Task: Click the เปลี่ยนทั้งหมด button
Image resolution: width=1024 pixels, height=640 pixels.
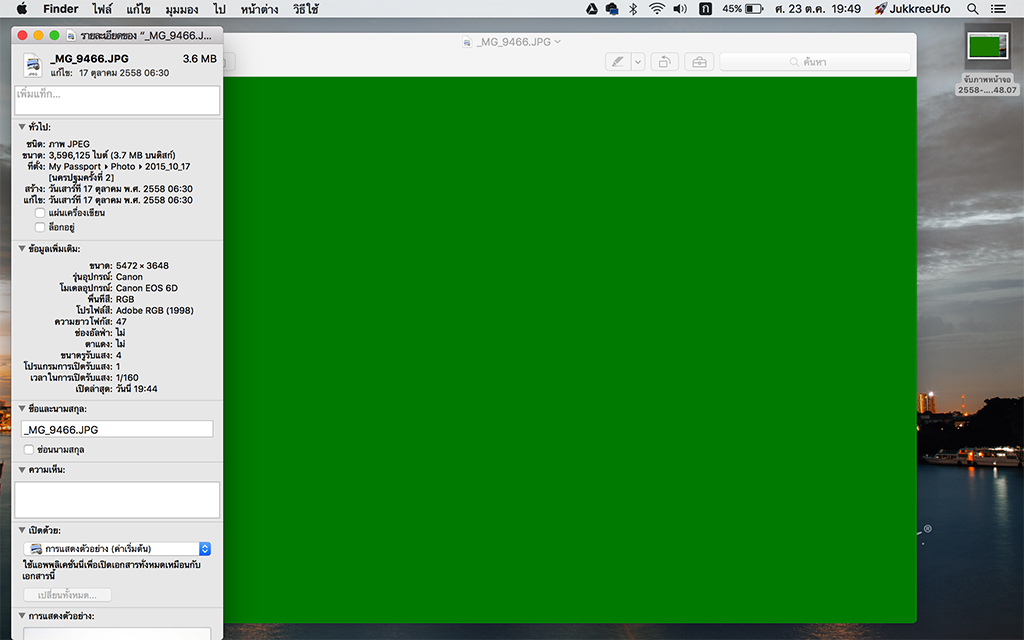Action: click(x=67, y=595)
